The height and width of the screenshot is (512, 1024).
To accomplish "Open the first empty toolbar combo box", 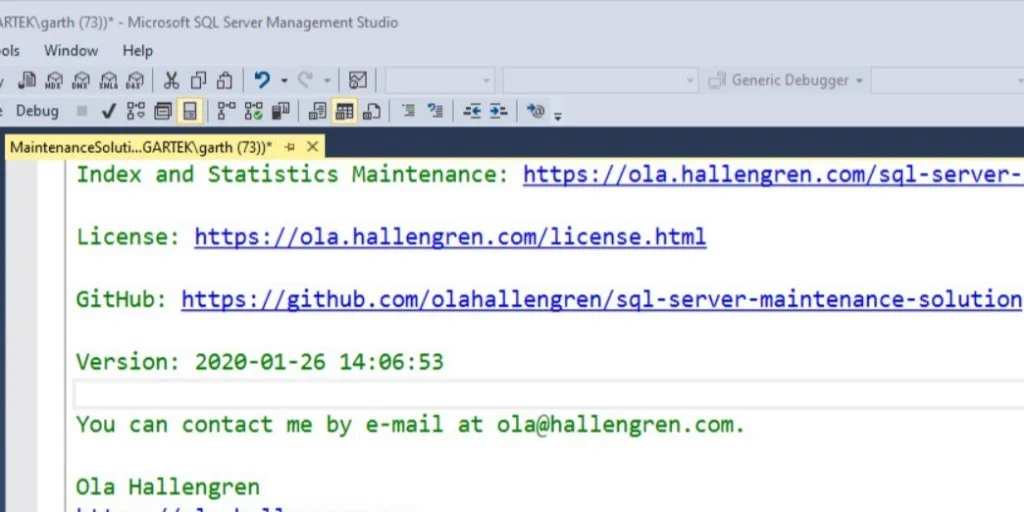I will (439, 80).
